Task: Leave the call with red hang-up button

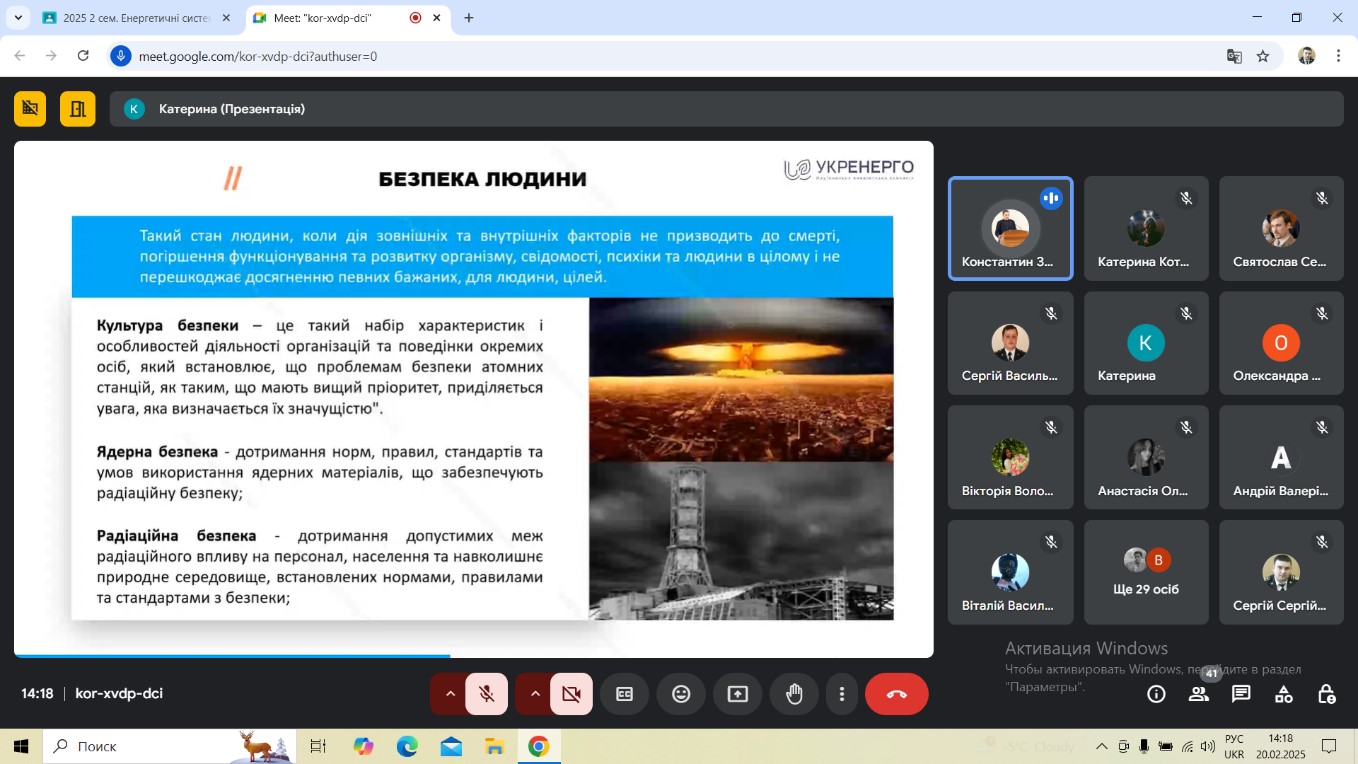Action: (896, 694)
